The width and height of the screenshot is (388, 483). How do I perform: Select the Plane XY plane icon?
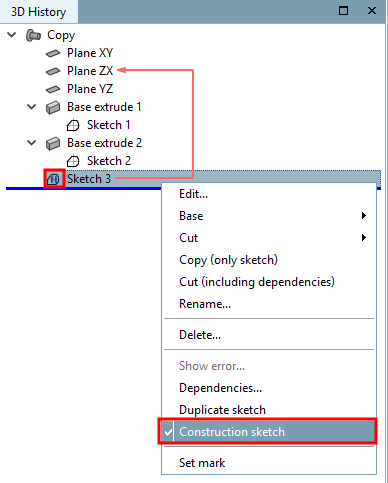pyautogui.click(x=53, y=53)
